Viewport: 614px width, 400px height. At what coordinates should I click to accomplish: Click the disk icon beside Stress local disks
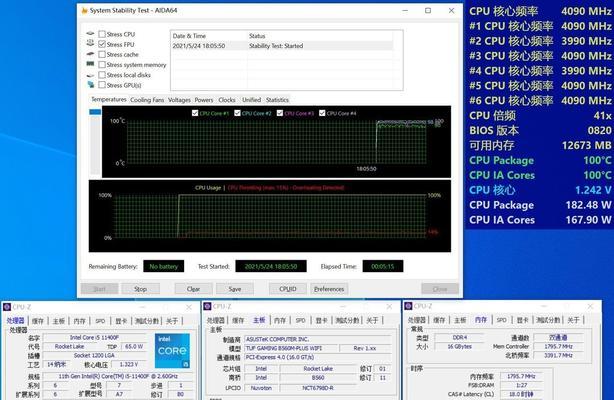(x=90, y=75)
